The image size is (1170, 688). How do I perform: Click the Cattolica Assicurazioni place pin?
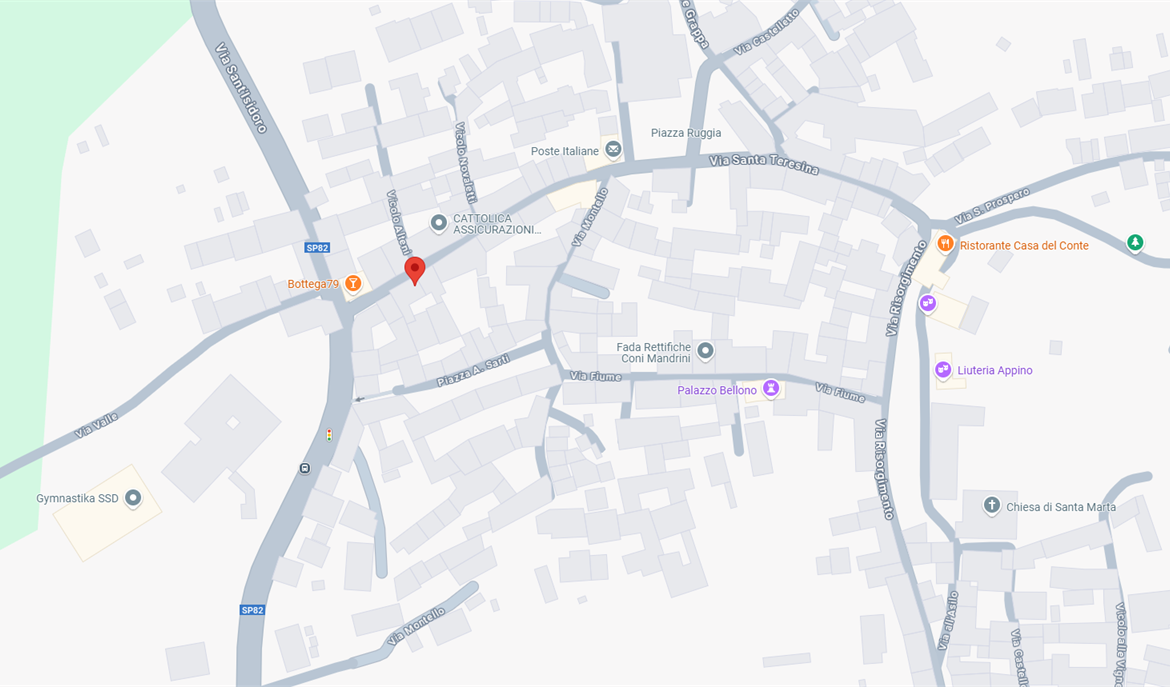[439, 223]
